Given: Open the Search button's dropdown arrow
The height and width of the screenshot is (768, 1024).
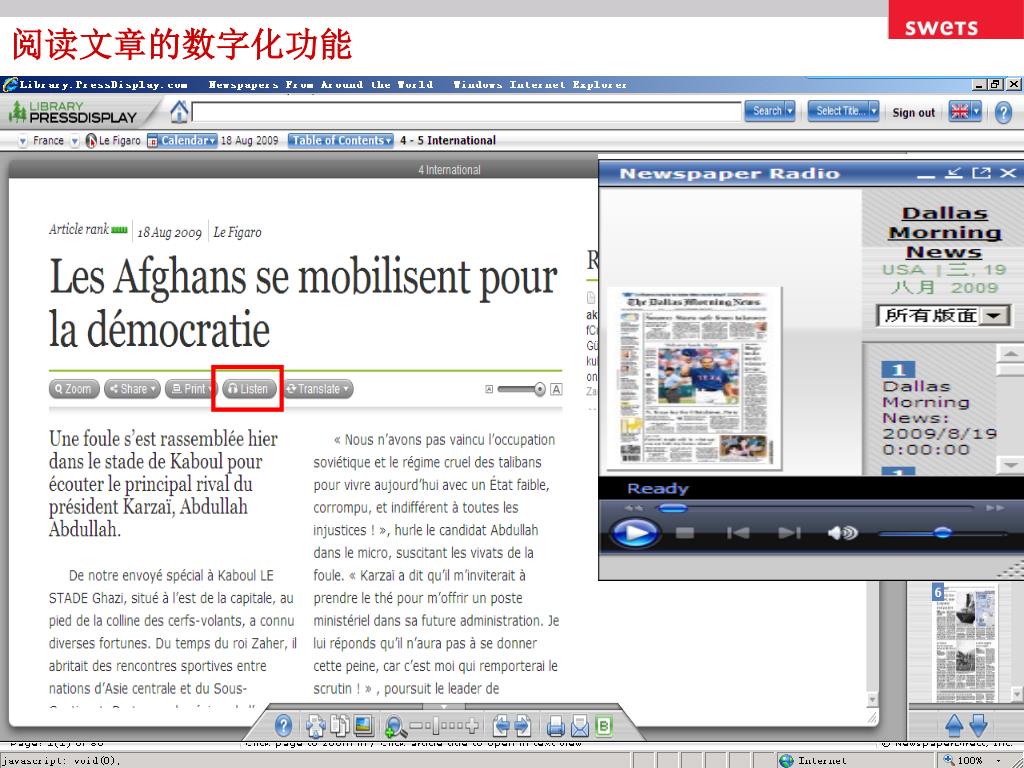Looking at the screenshot, I should pyautogui.click(x=790, y=111).
